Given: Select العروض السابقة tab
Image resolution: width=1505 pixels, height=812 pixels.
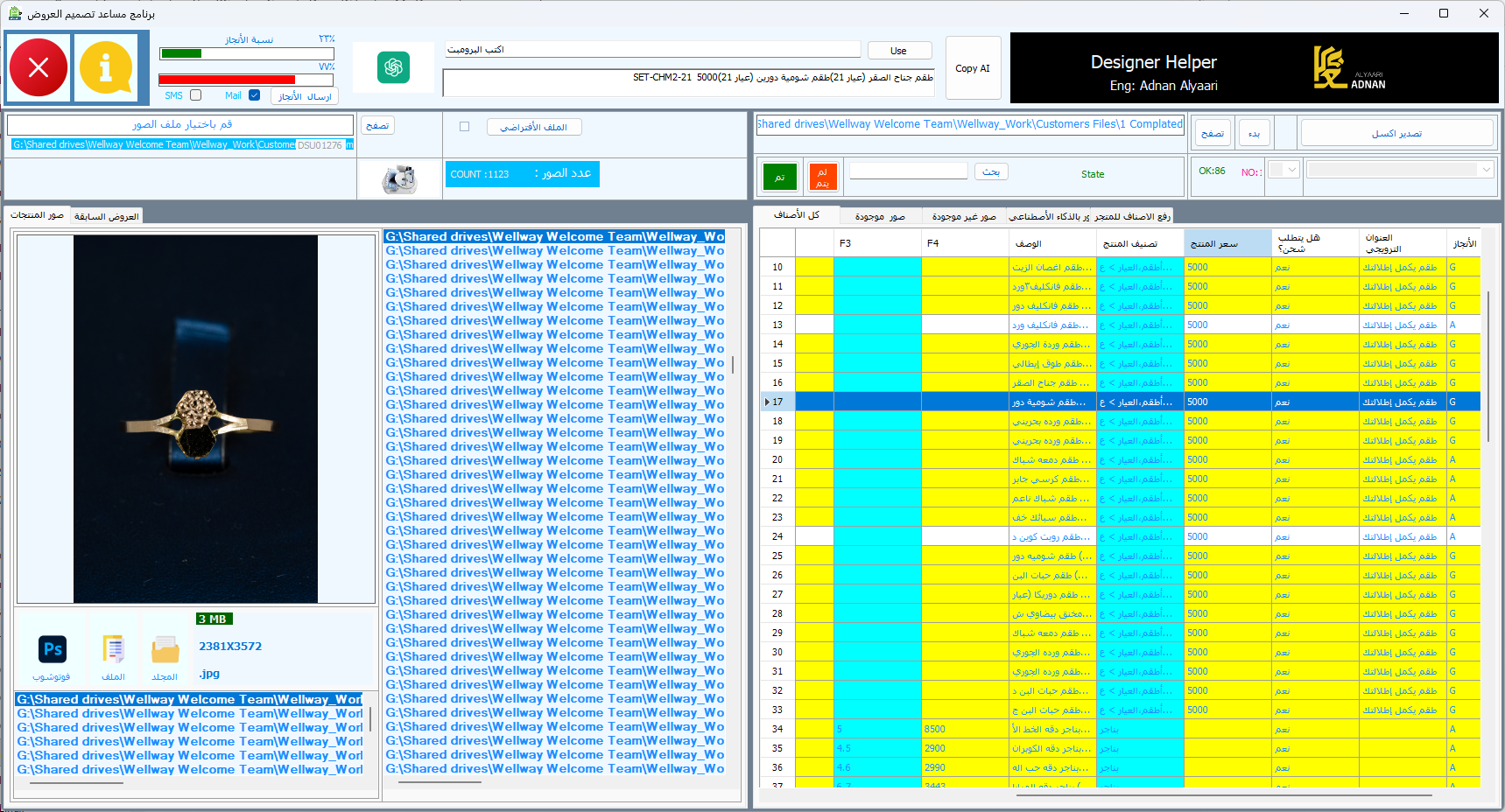Looking at the screenshot, I should pos(106,216).
